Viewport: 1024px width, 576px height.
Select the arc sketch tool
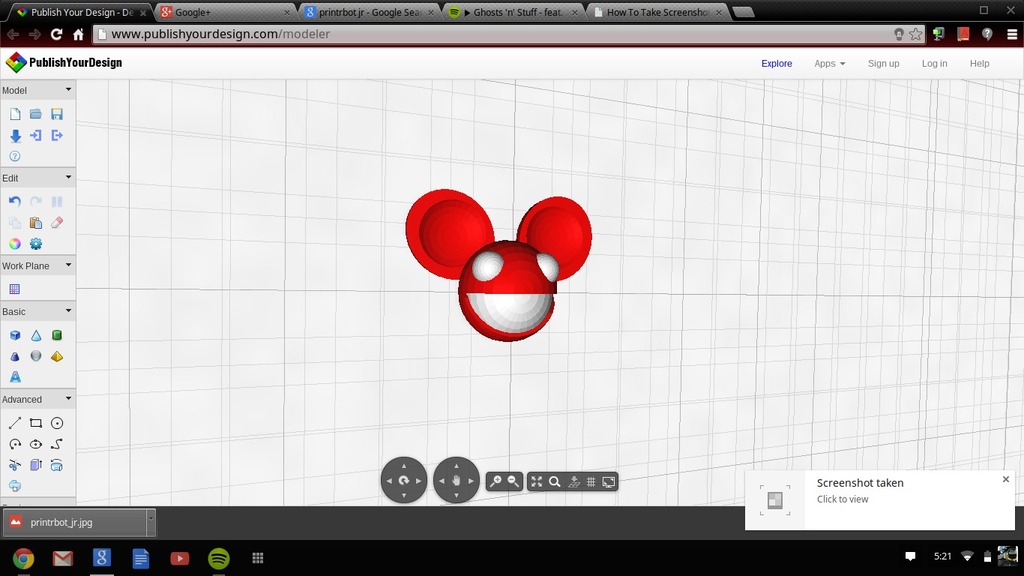[15, 444]
